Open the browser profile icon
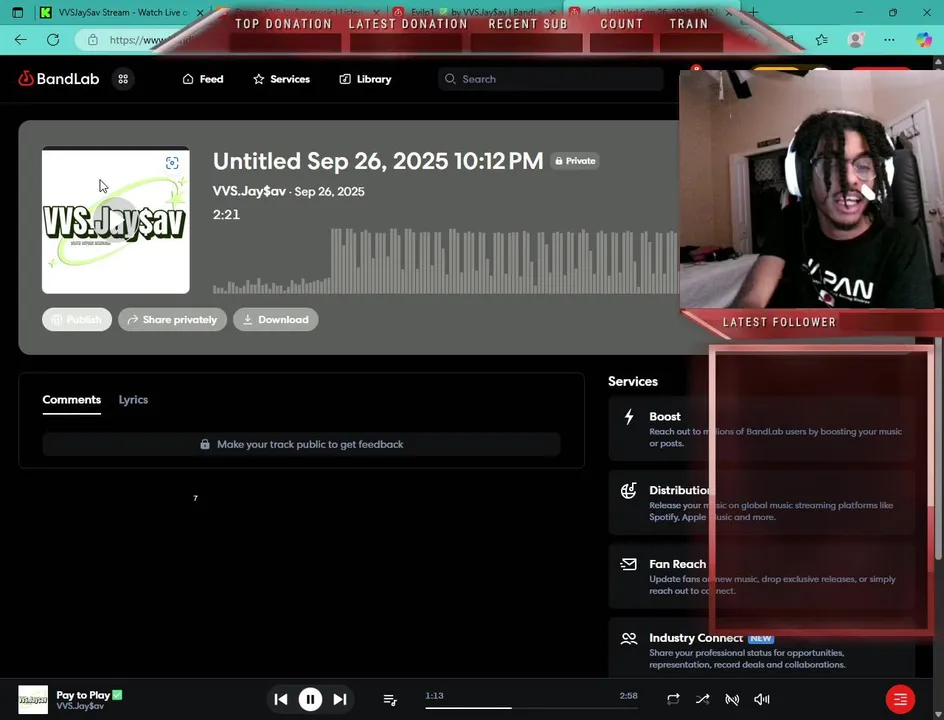The width and height of the screenshot is (944, 720). tap(855, 40)
